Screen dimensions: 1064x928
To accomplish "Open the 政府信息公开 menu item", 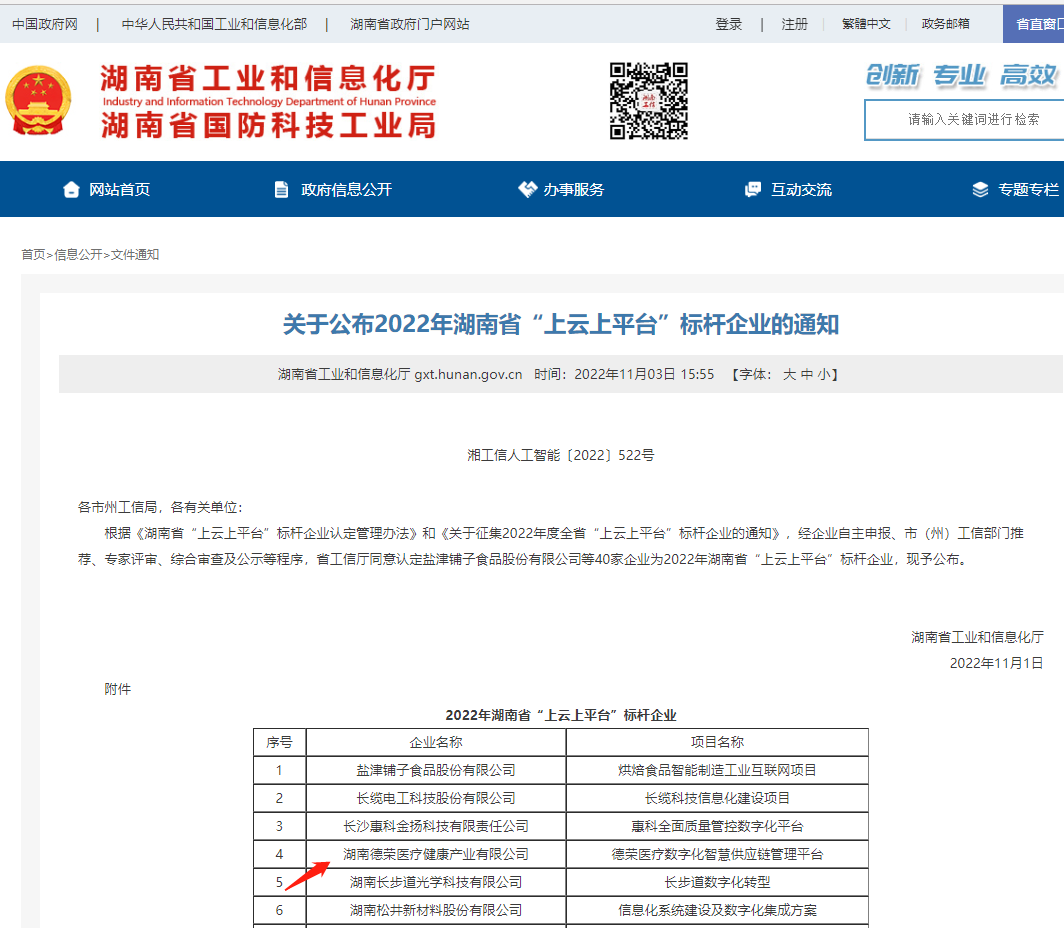I will point(347,190).
